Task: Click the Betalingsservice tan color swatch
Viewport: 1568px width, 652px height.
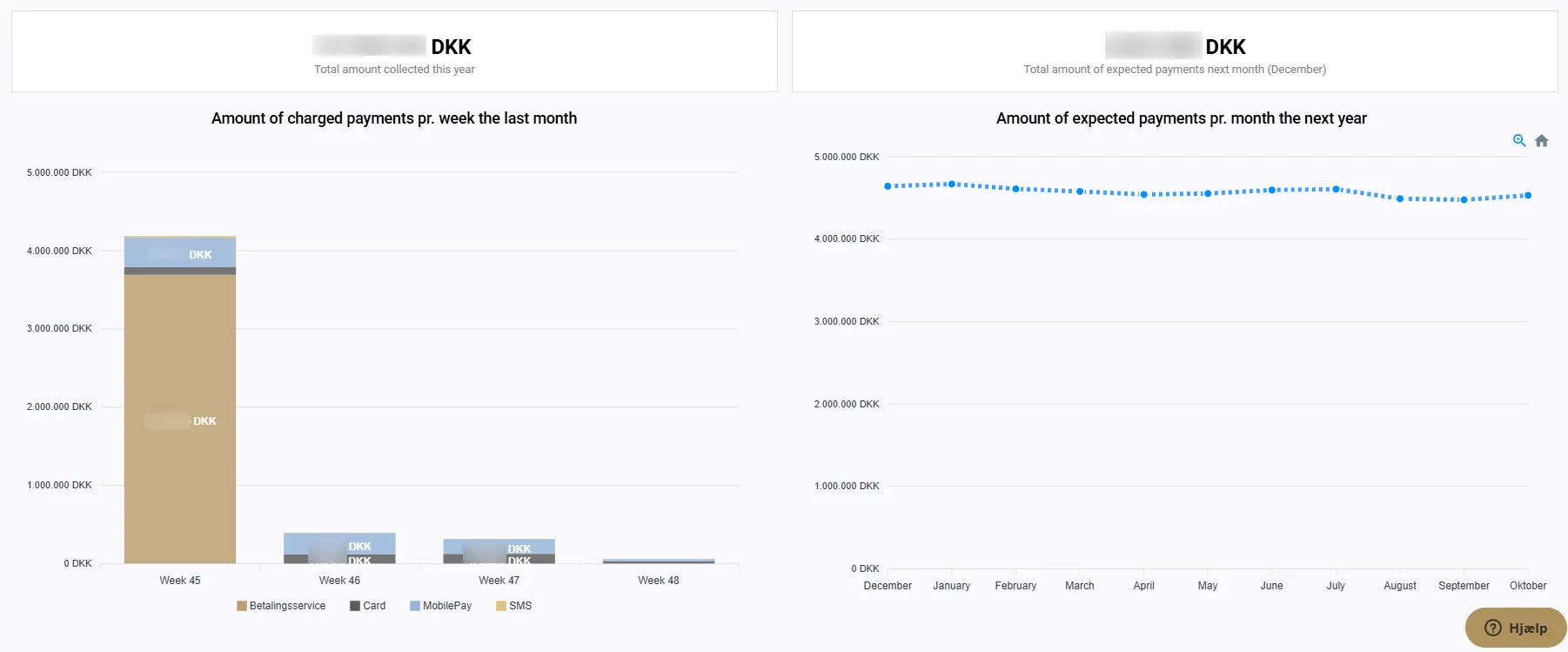Action: 241,606
